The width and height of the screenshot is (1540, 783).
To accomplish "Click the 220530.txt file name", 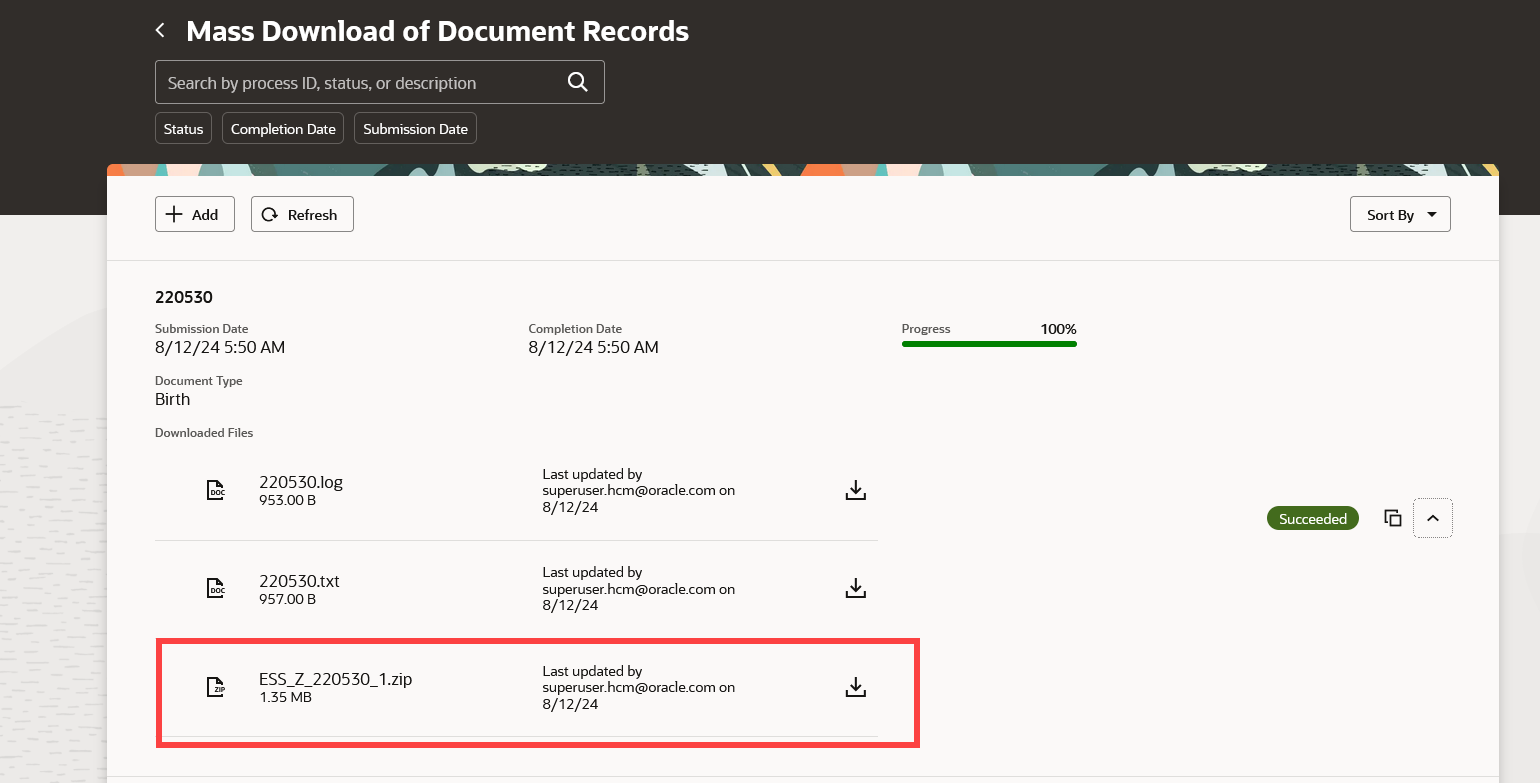I will (299, 581).
